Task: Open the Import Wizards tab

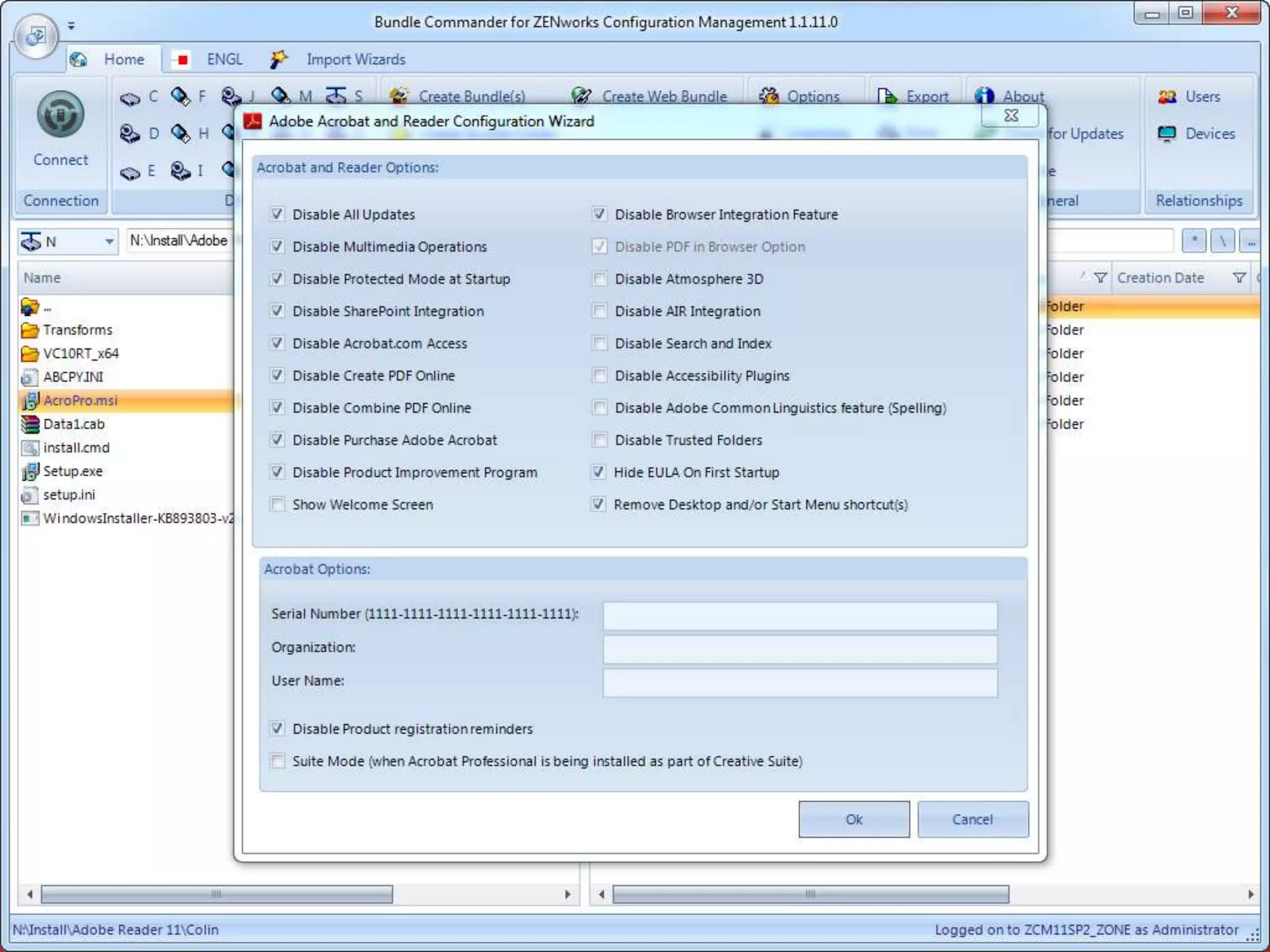Action: pos(355,59)
